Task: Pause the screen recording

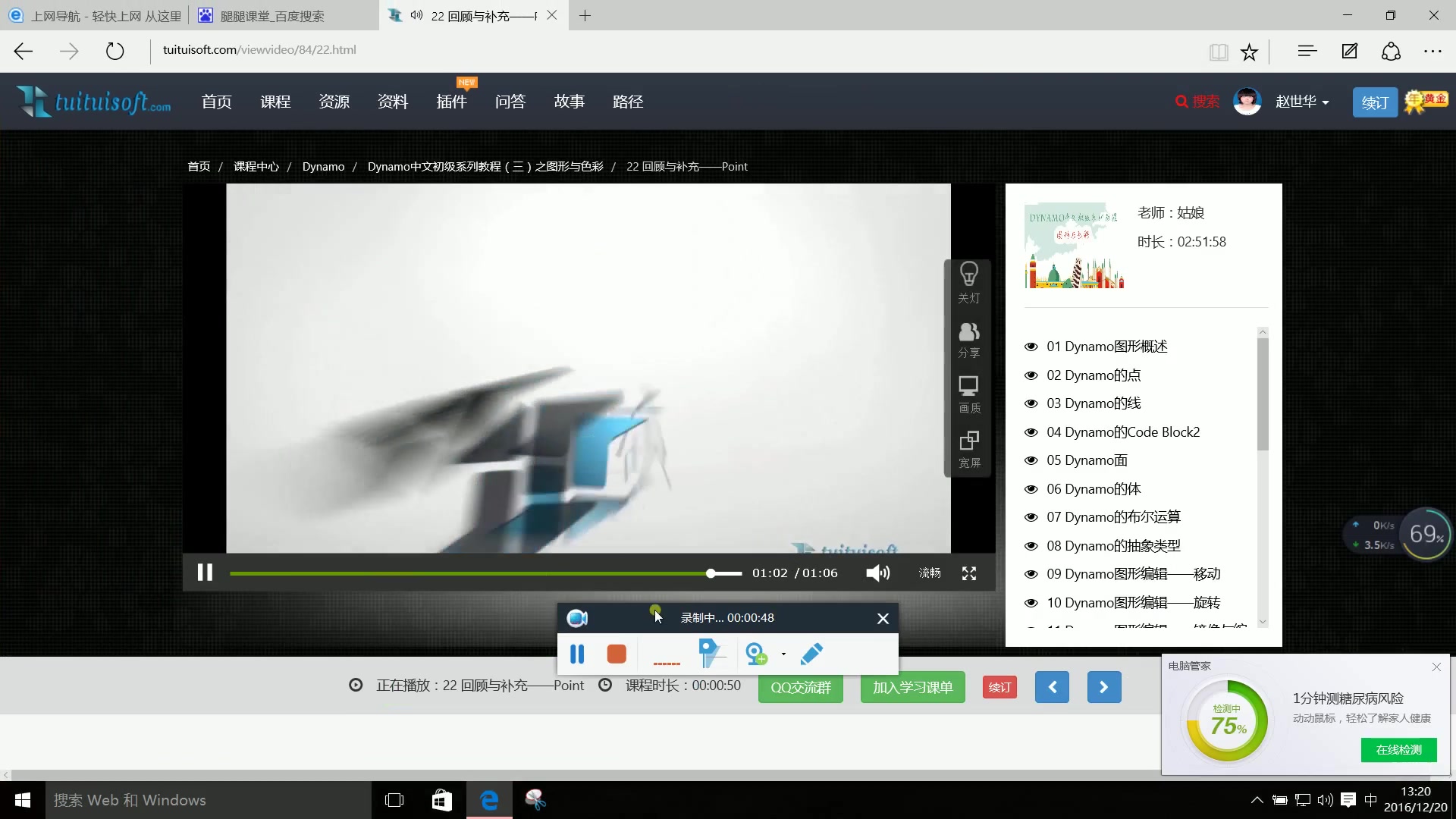Action: click(x=577, y=654)
